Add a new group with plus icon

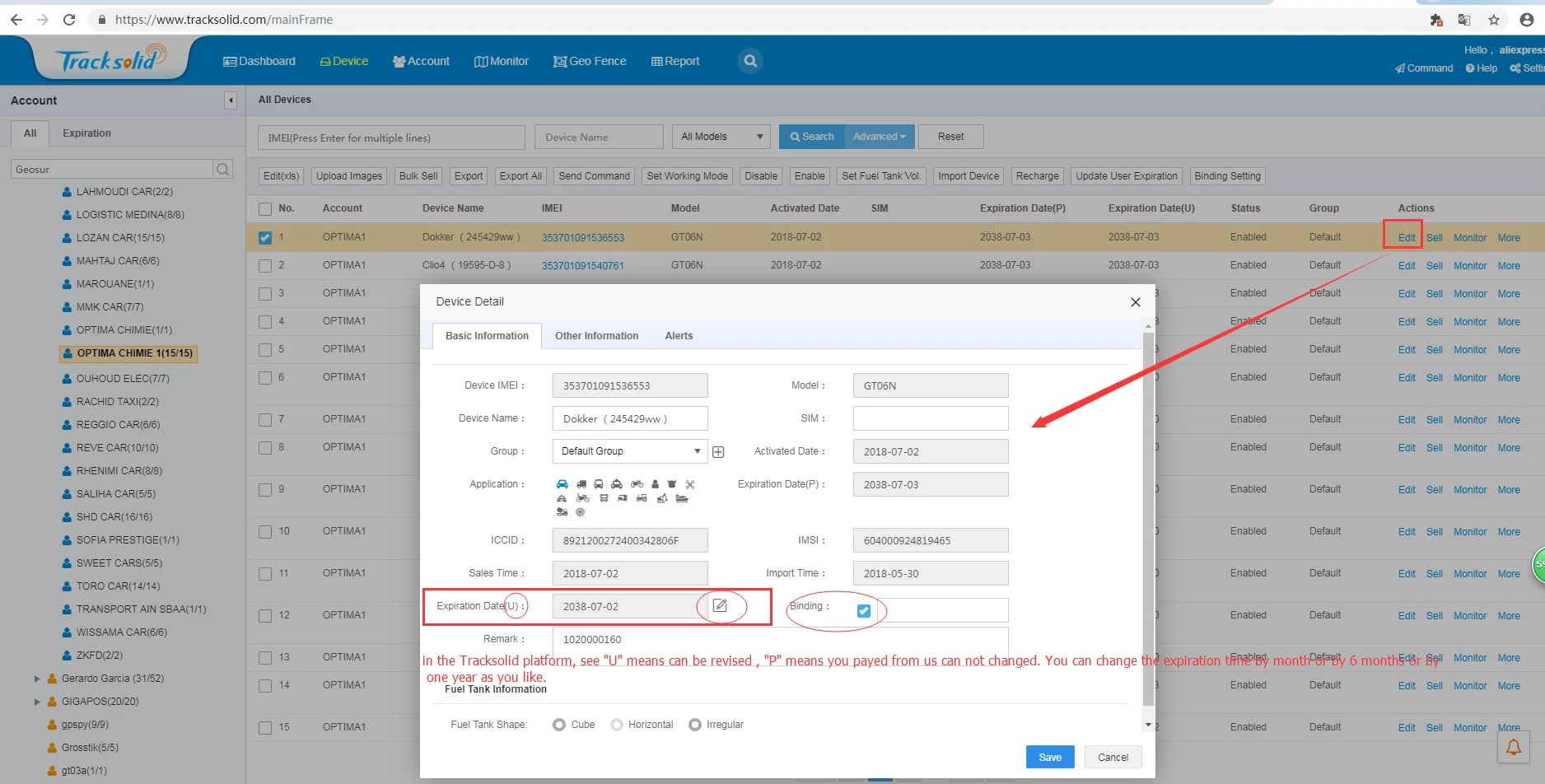click(718, 452)
